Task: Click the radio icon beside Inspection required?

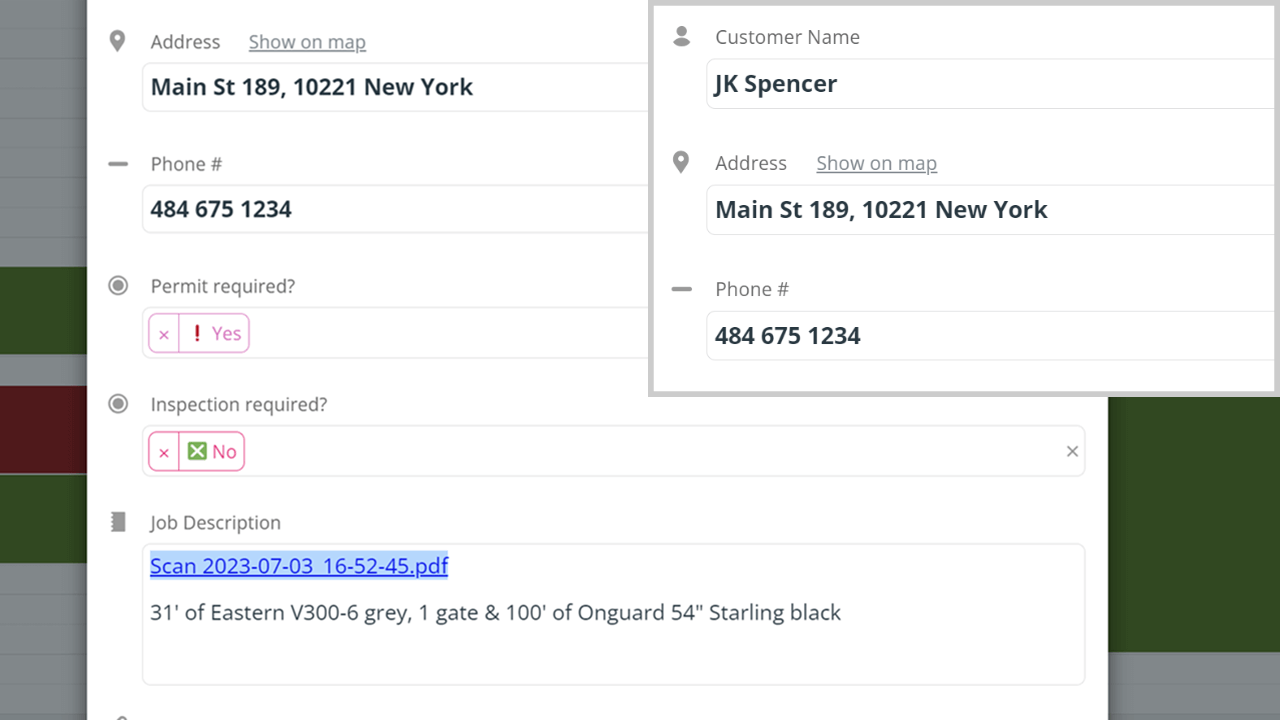Action: click(118, 404)
